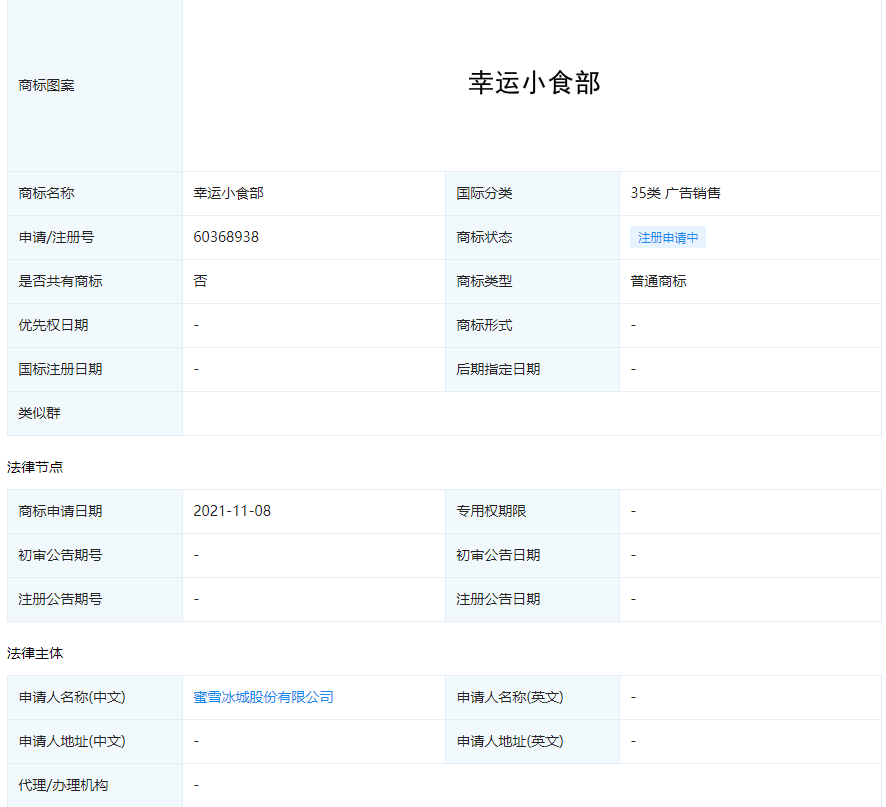The width and height of the screenshot is (886, 807).
Task: Click the 注册申请中 status badge
Action: pyautogui.click(x=668, y=237)
